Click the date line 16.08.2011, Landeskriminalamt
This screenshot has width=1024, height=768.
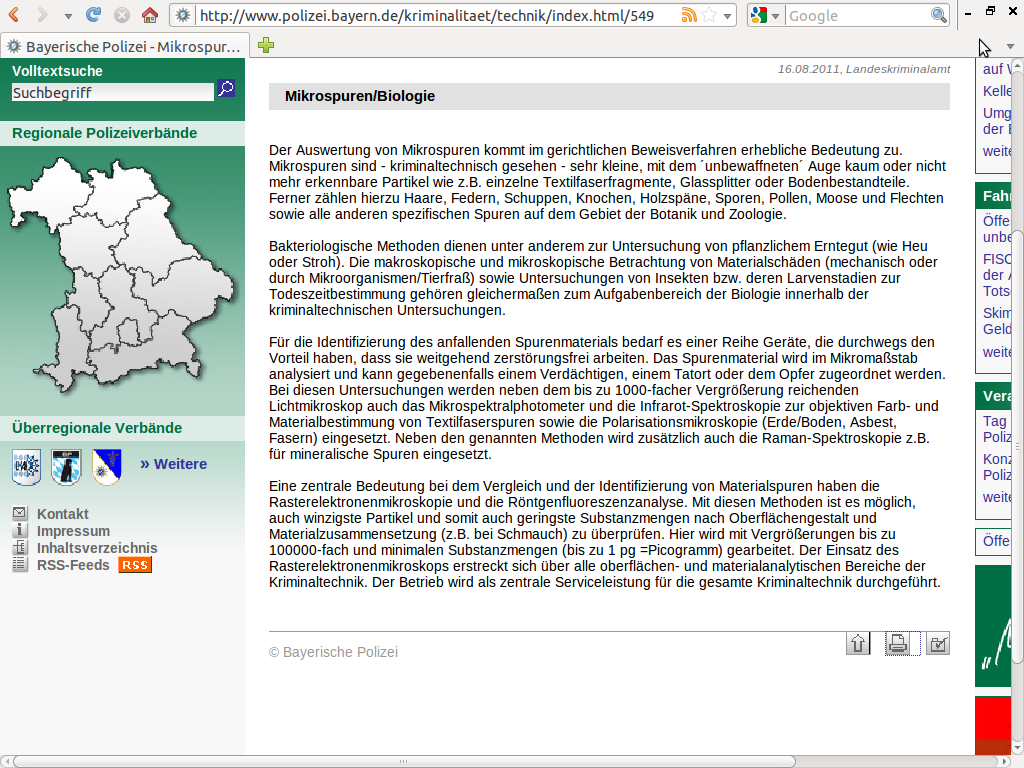click(x=864, y=69)
